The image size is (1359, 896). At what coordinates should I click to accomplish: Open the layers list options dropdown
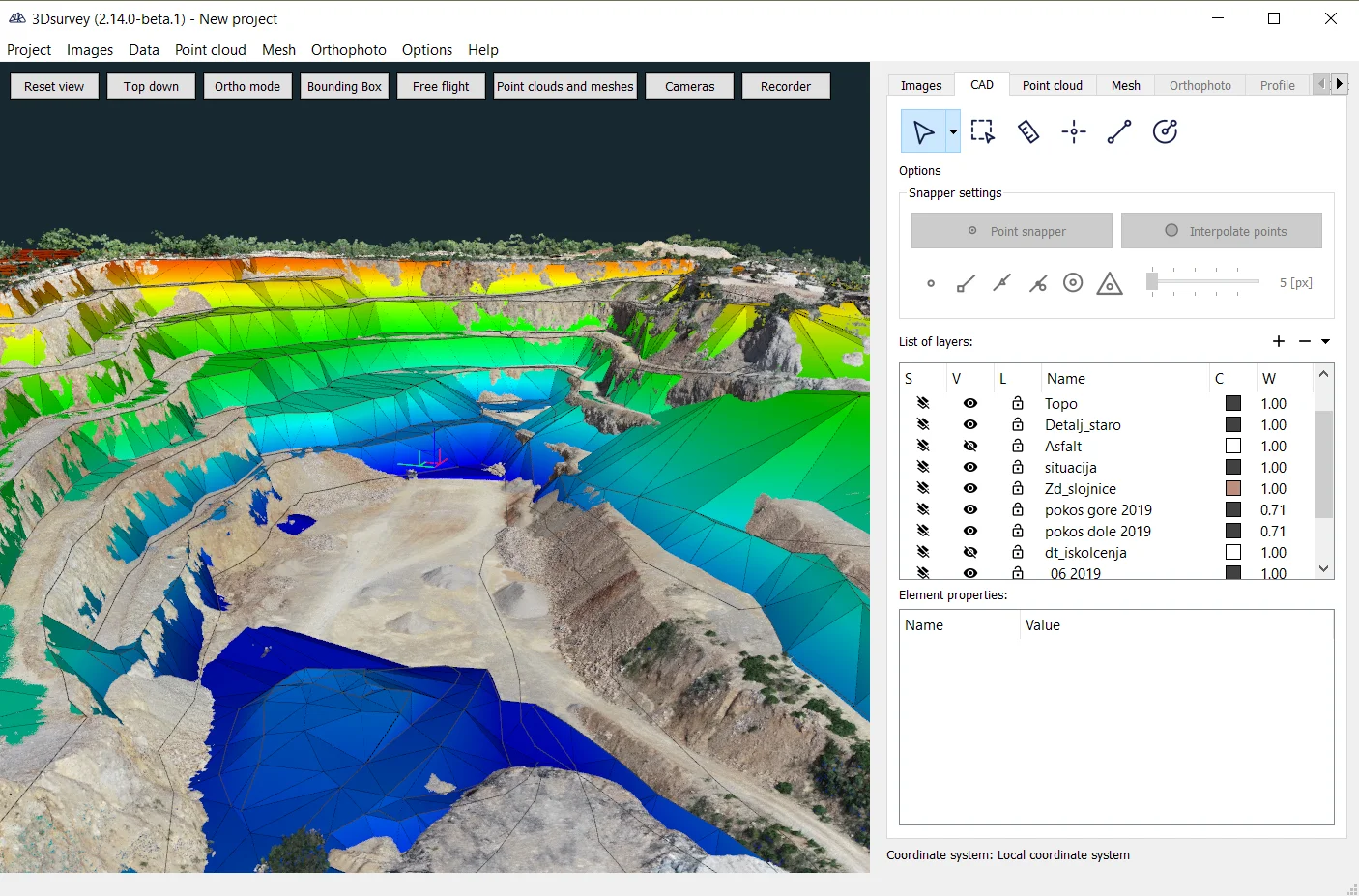[1326, 341]
